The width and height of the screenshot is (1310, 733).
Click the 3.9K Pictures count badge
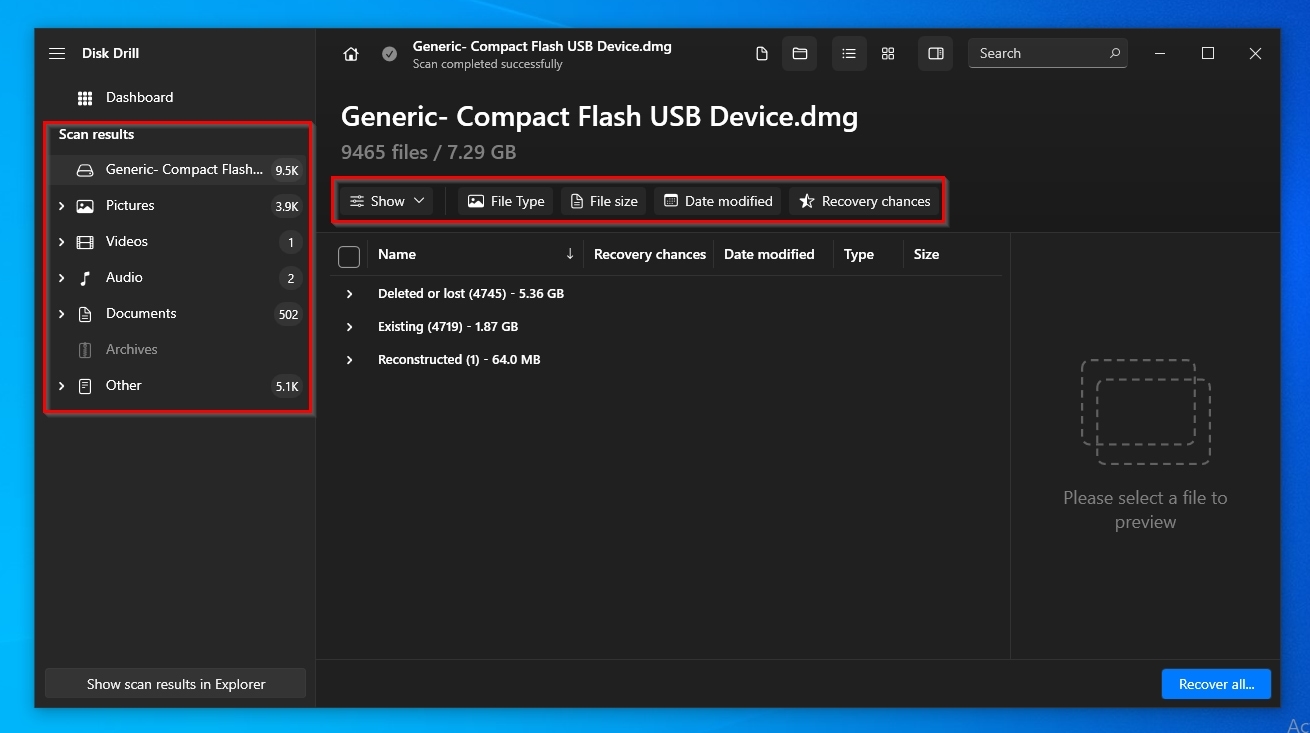coord(287,207)
